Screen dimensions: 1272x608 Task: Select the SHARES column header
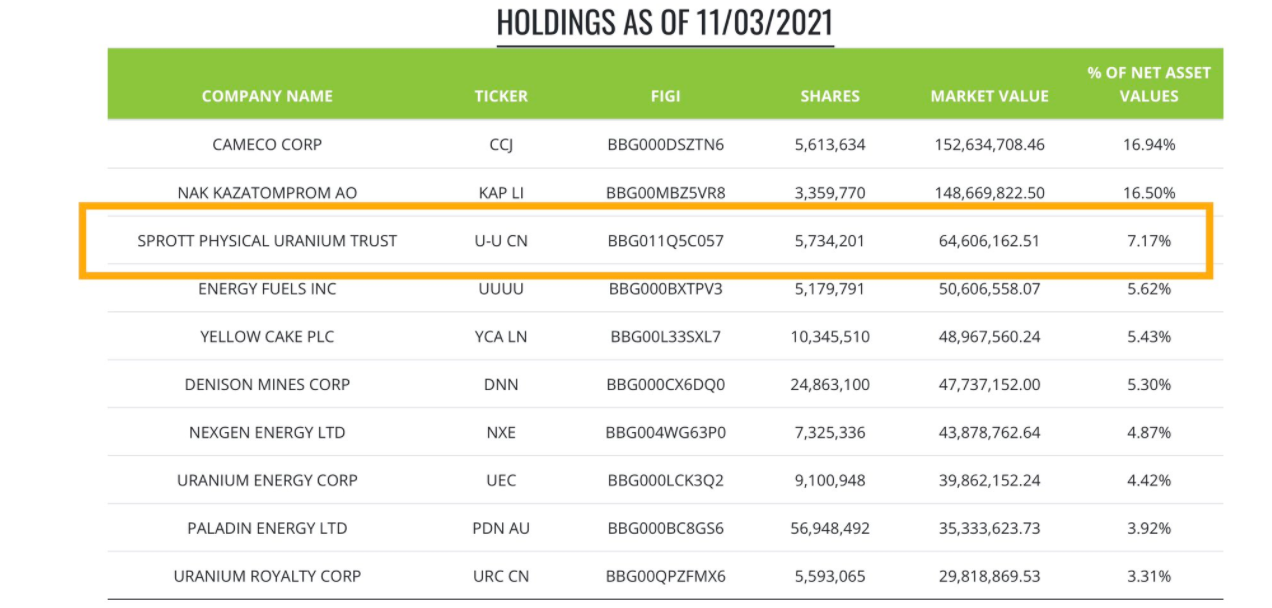pos(830,96)
